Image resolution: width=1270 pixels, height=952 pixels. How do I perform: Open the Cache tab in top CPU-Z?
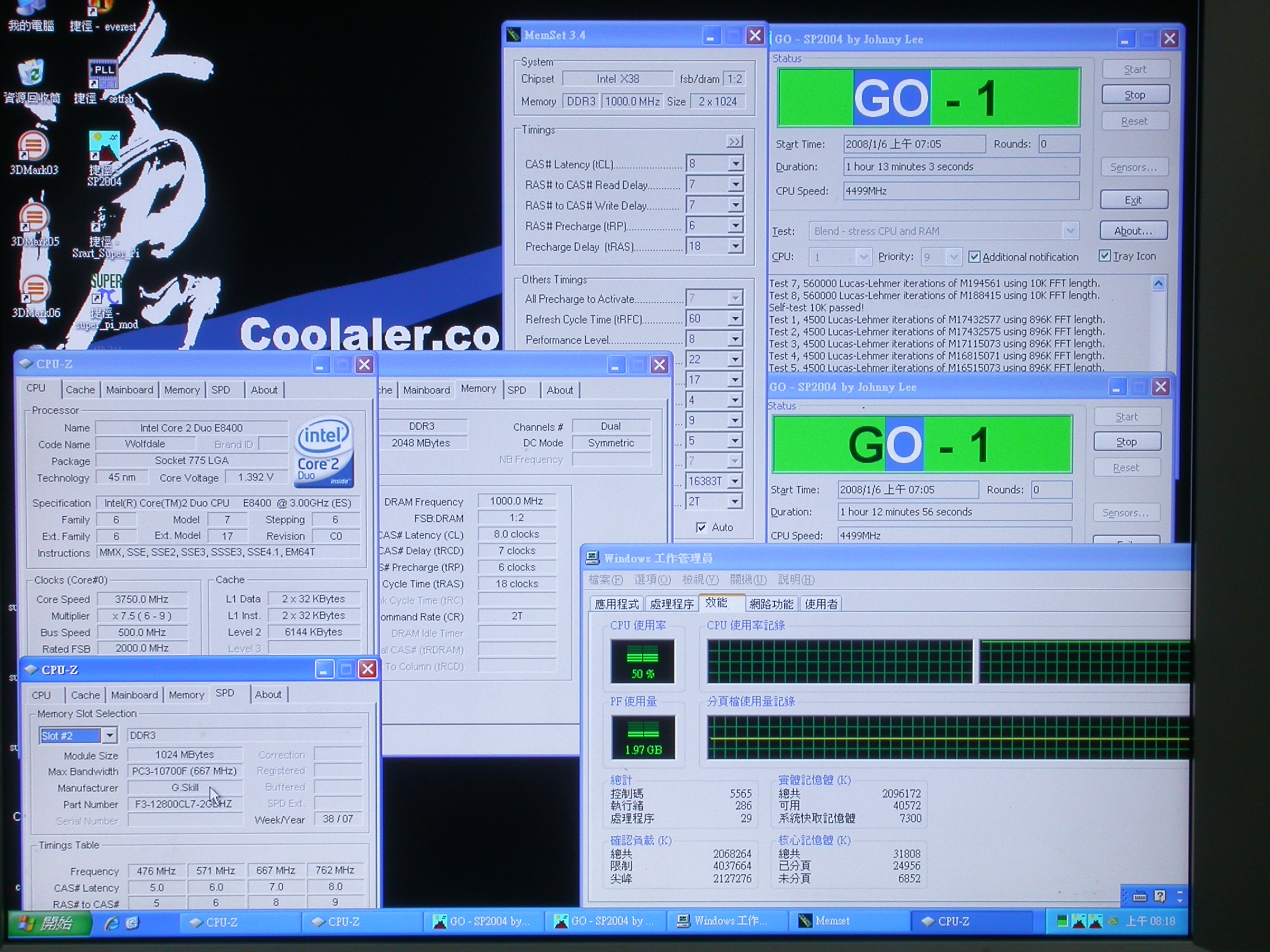pyautogui.click(x=80, y=389)
